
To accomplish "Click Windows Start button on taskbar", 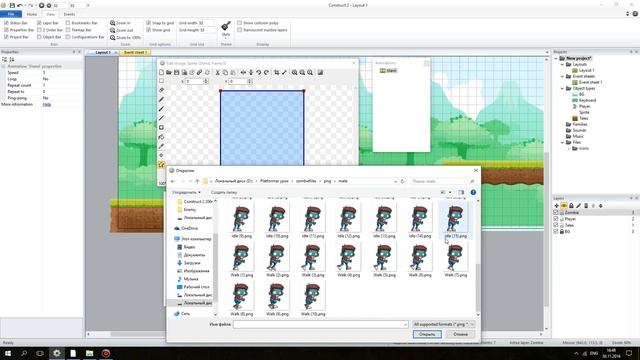I will point(8,353).
